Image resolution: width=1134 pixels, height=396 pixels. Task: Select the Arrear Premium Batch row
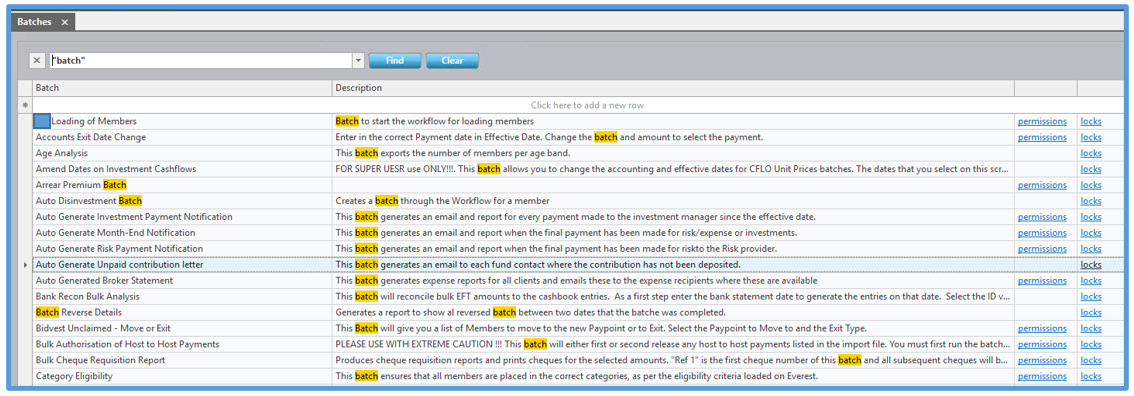pyautogui.click(x=182, y=185)
